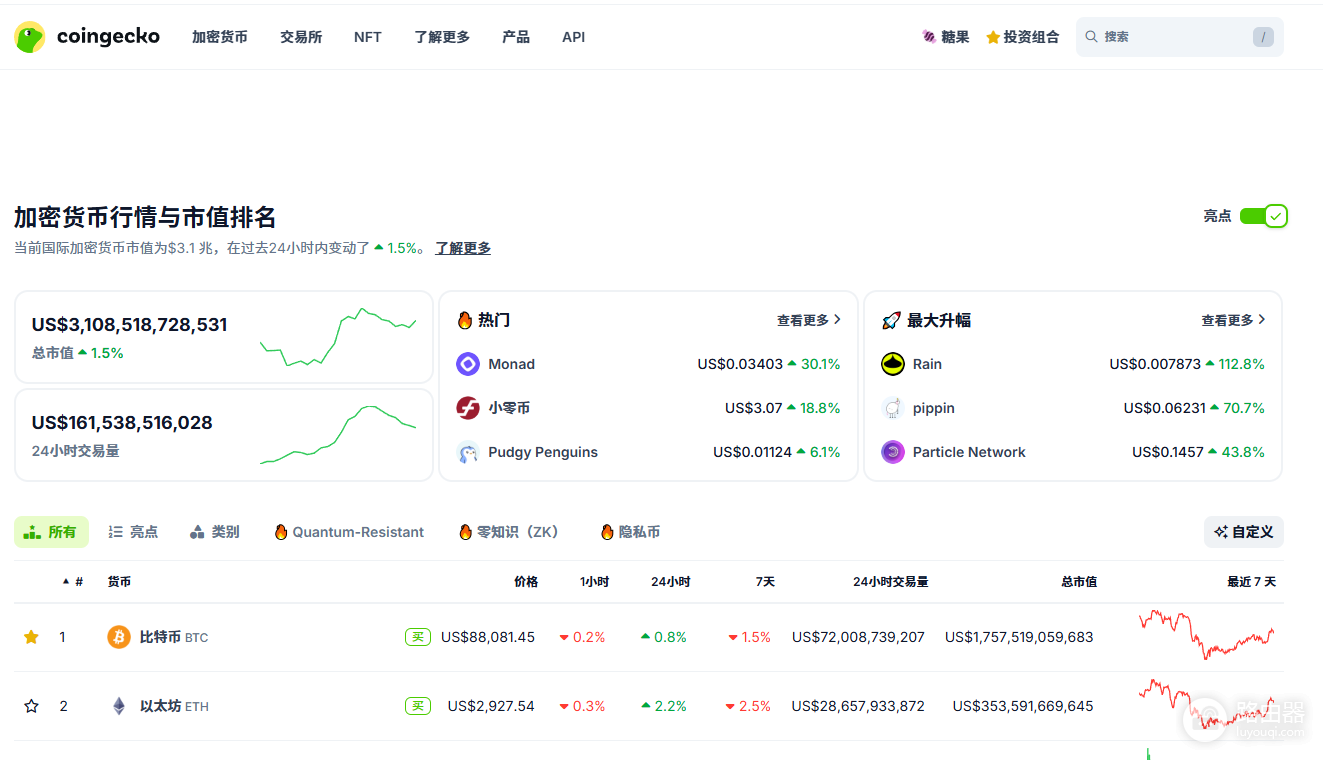
Task: Click the CoinGecko gecko logo
Action: click(30, 37)
